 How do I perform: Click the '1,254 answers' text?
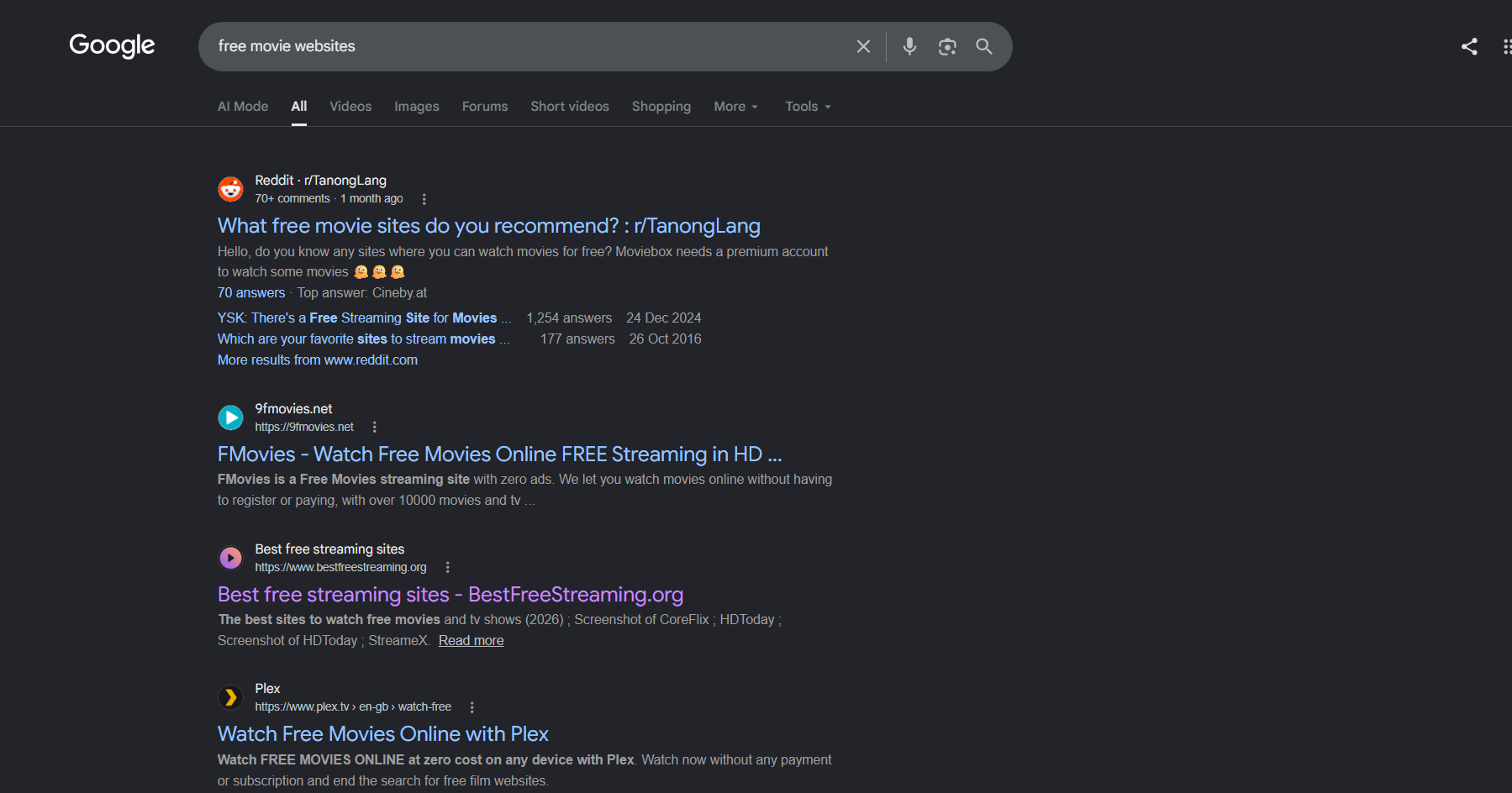tap(569, 318)
